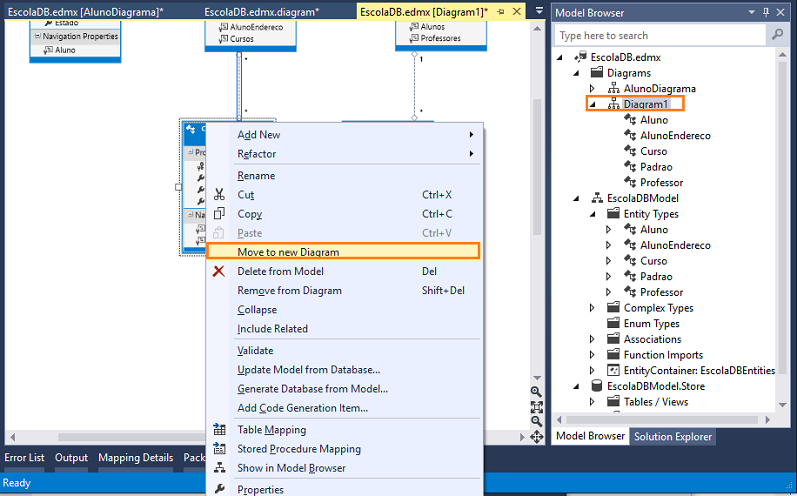Select AlunoEndereco under Diagram1

675,136
